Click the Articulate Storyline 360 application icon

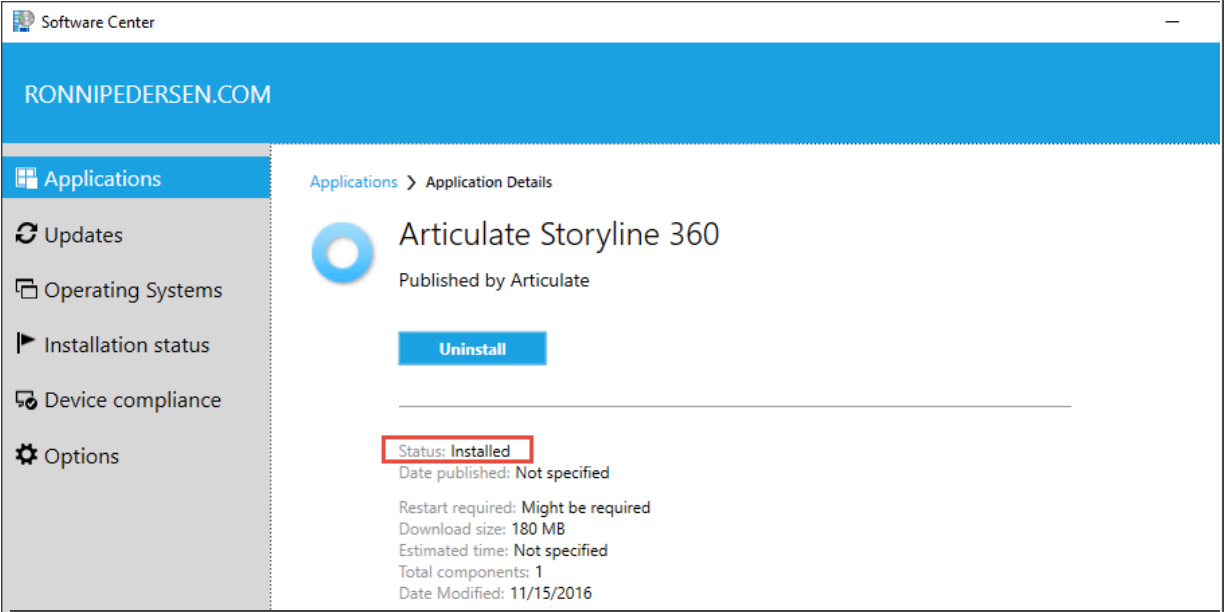pos(342,254)
